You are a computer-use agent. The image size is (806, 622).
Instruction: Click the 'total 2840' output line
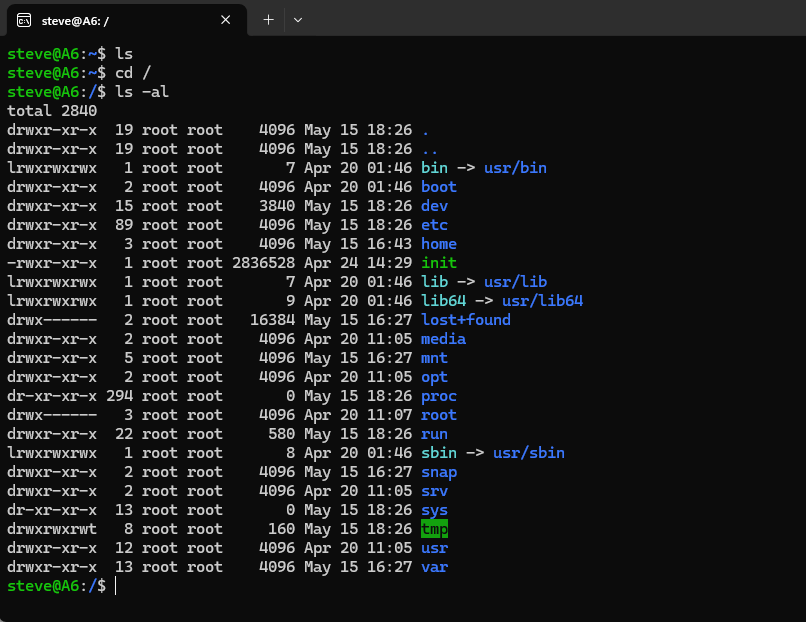click(x=52, y=111)
